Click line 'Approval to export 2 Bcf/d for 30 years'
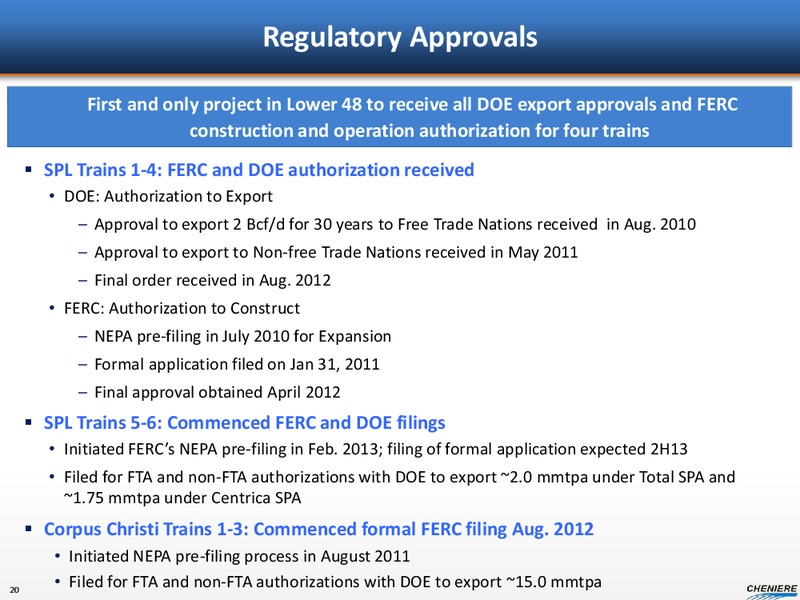This screenshot has width=800, height=600. [x=395, y=224]
